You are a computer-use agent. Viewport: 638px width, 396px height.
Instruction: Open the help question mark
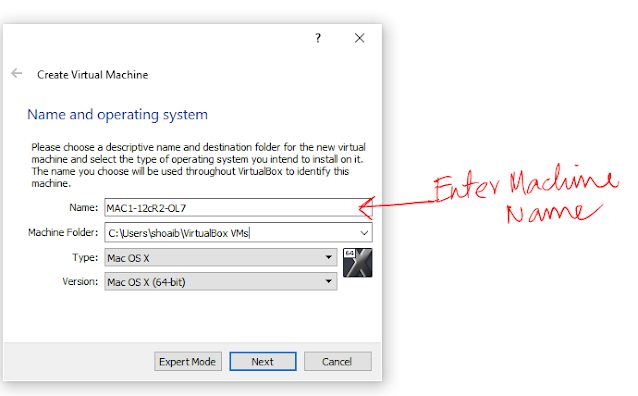pyautogui.click(x=318, y=38)
